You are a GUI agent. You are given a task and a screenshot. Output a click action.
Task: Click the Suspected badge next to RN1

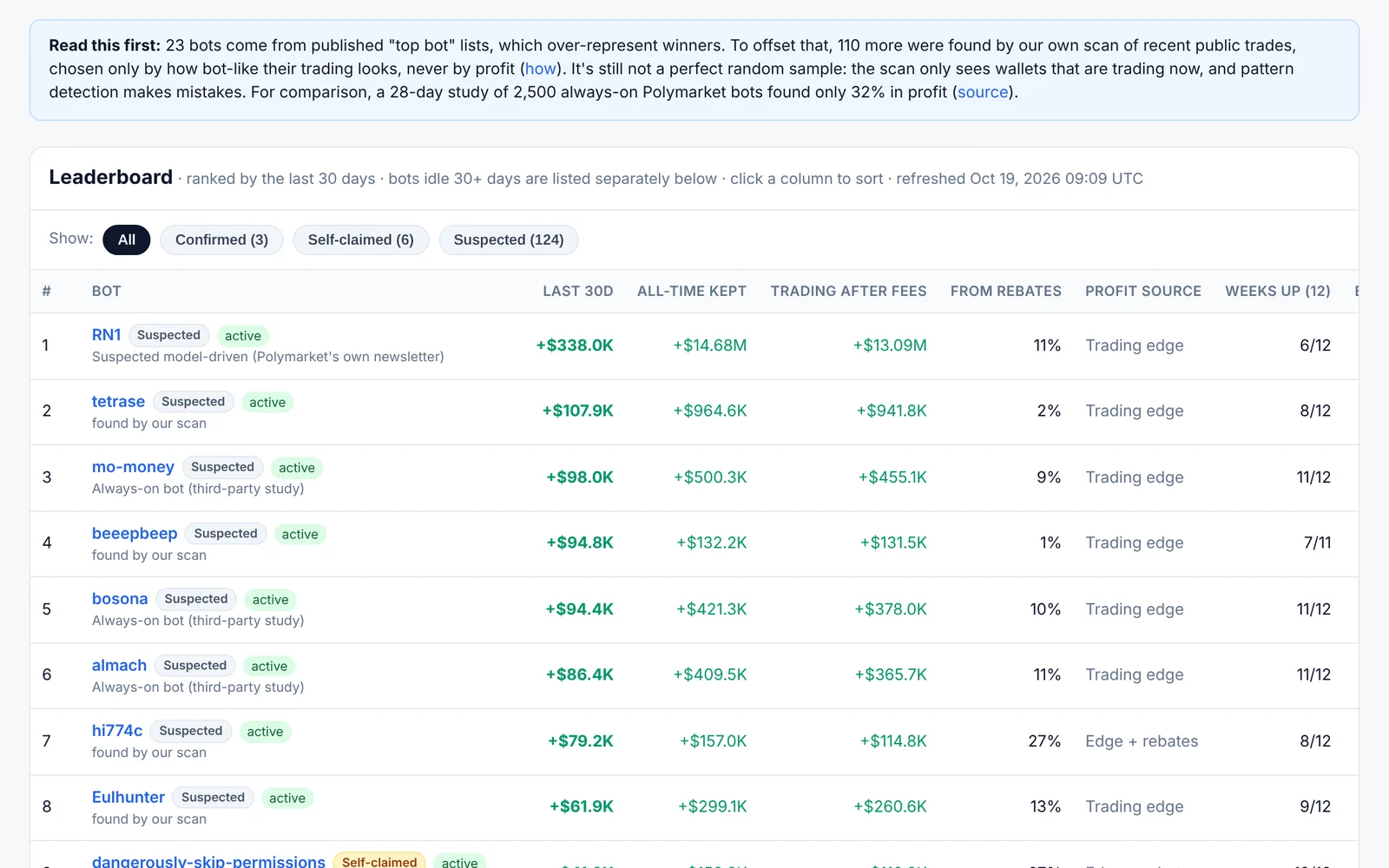(168, 335)
